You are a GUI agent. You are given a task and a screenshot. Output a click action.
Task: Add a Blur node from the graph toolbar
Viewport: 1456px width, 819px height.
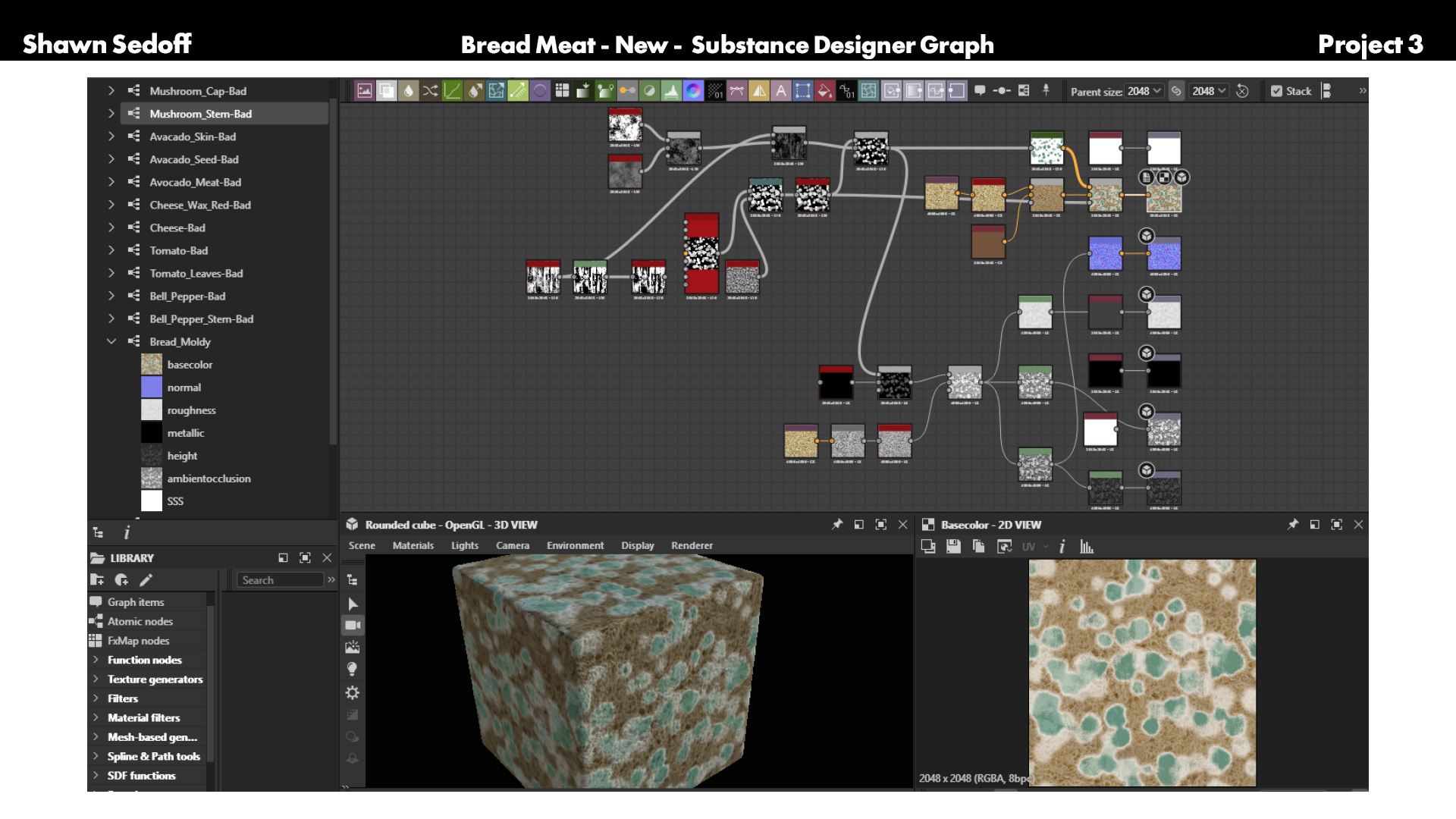pyautogui.click(x=409, y=91)
